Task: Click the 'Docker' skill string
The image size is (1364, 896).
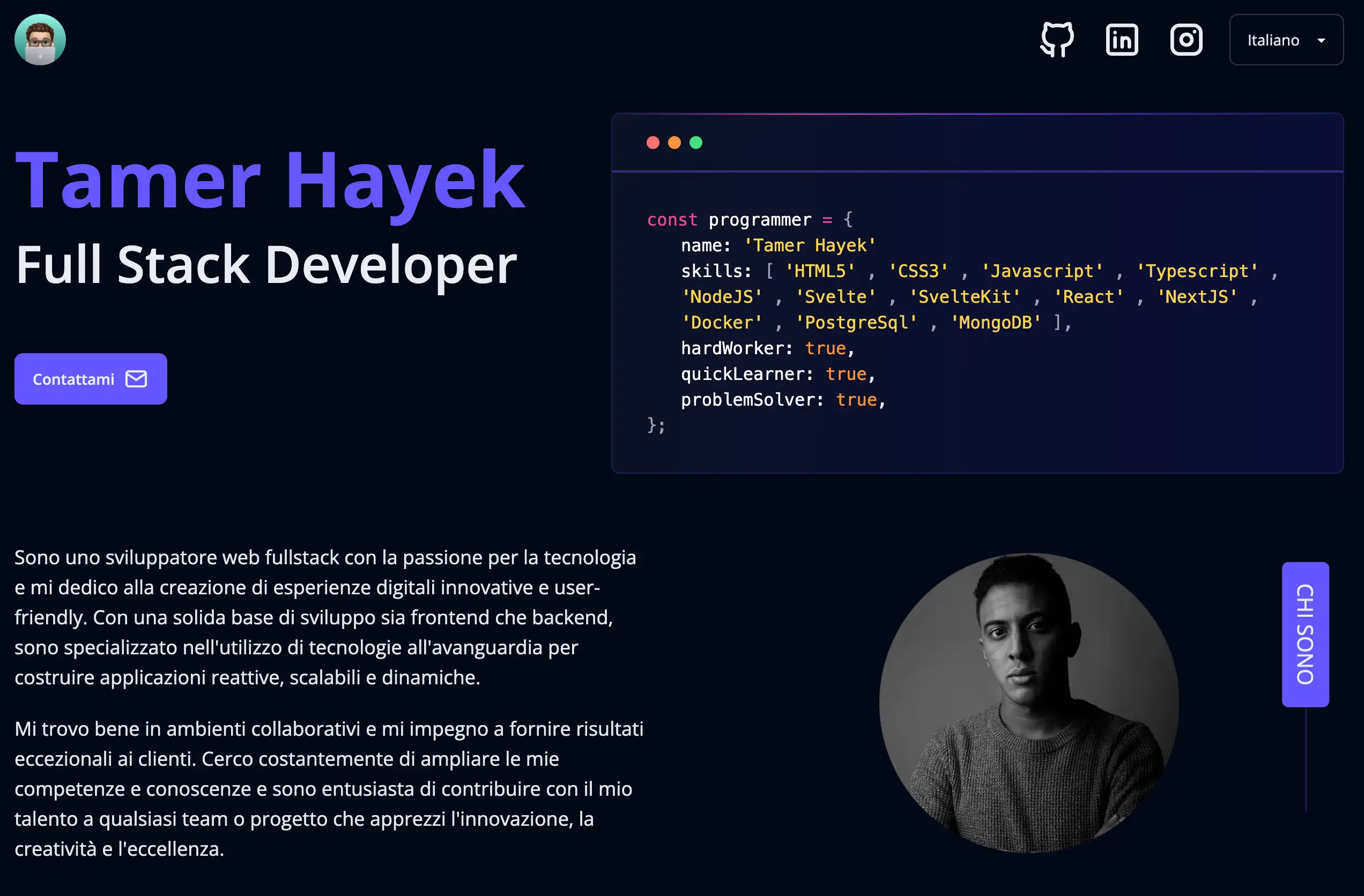Action: (722, 323)
